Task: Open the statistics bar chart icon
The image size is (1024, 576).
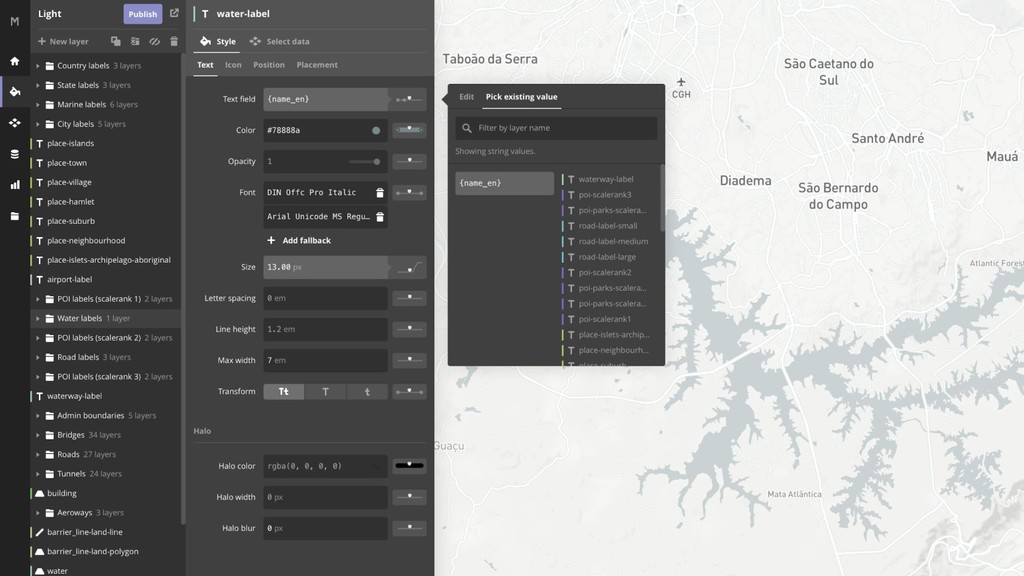Action: point(14,185)
